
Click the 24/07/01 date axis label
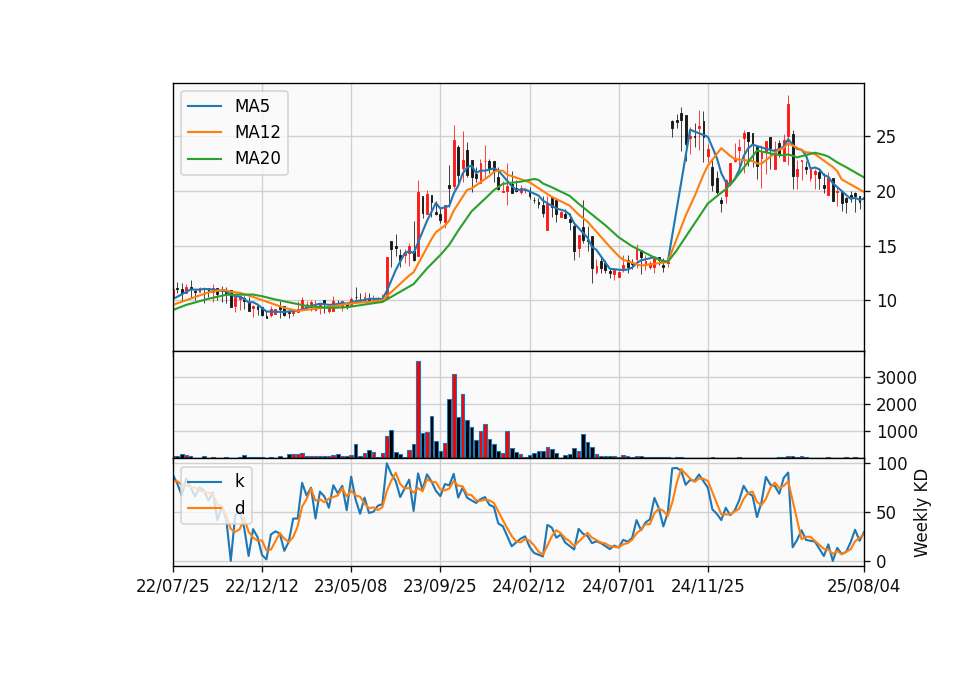(x=618, y=586)
